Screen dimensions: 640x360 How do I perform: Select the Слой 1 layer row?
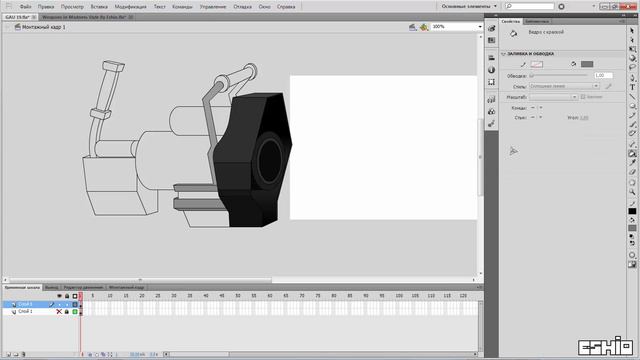[41, 311]
